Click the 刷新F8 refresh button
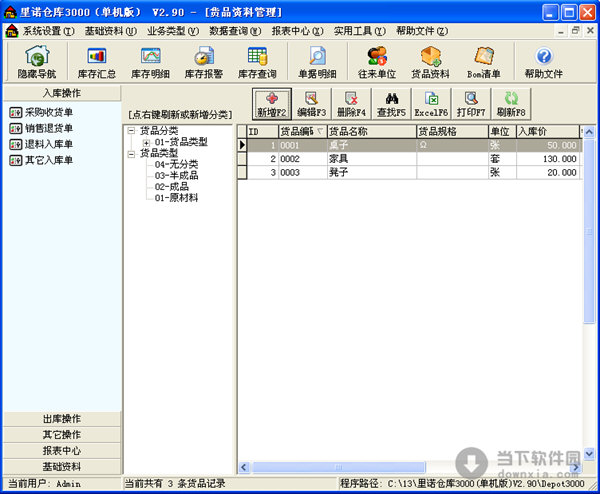Screen dimensions: 600x494 pyautogui.click(x=511, y=104)
